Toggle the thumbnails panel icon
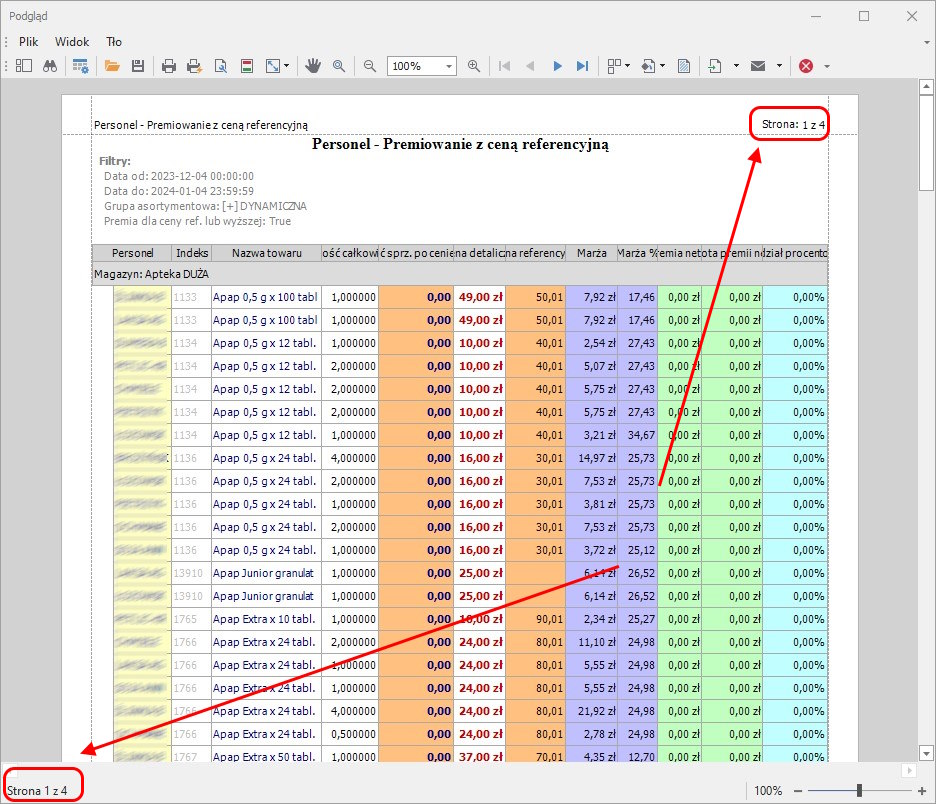The width and height of the screenshot is (936, 804). pos(23,66)
